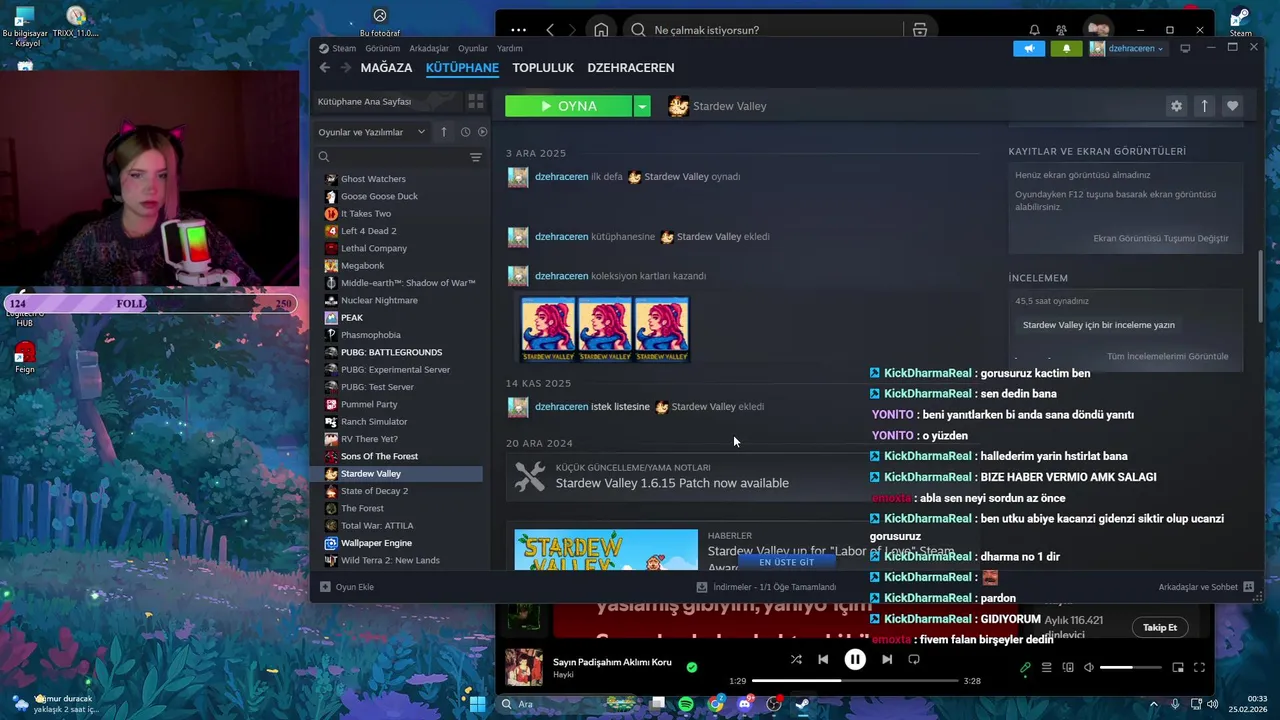Seek in Spotify track progress bar
Image resolution: width=1280 pixels, height=720 pixels.
pyautogui.click(x=854, y=681)
